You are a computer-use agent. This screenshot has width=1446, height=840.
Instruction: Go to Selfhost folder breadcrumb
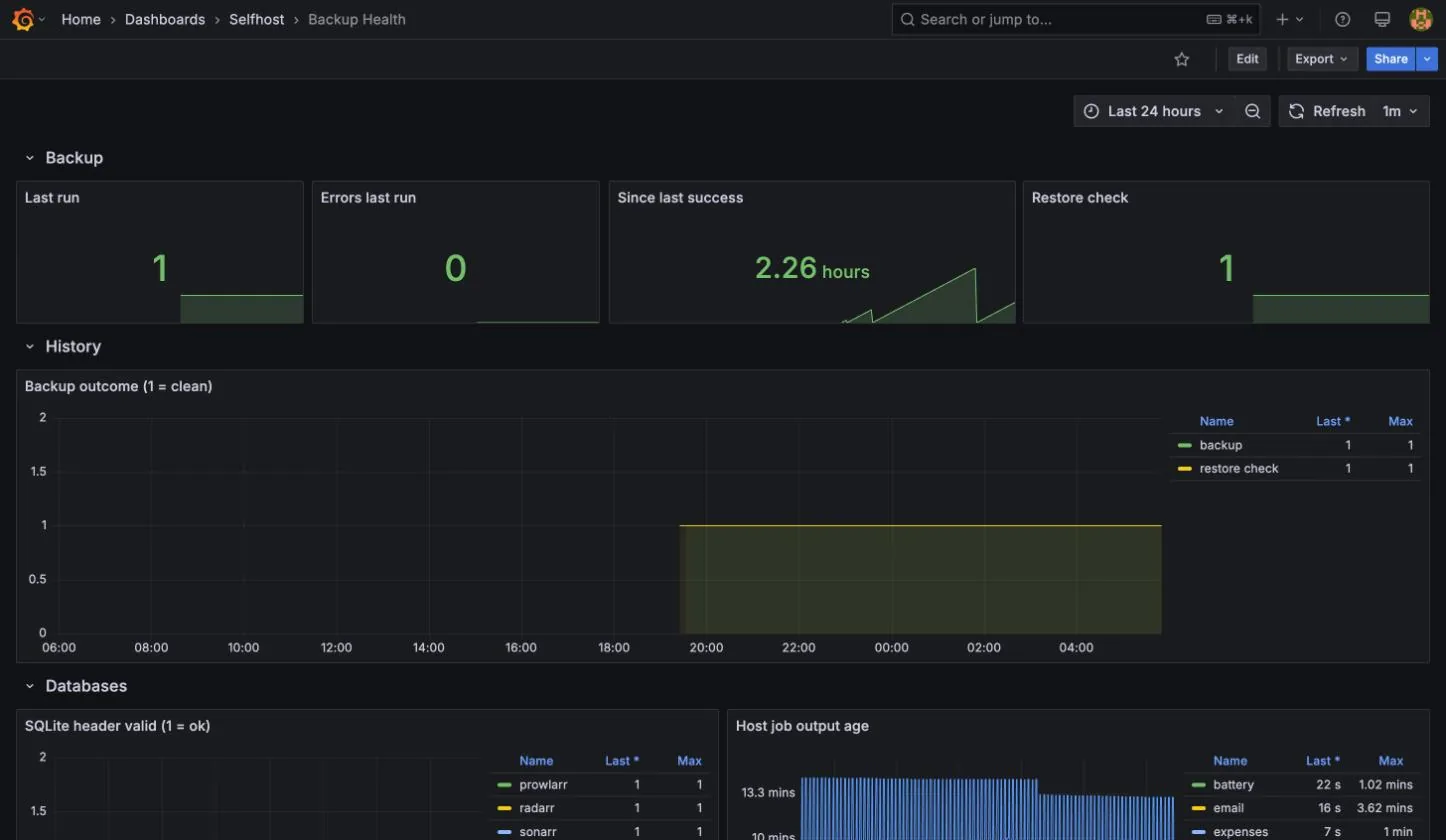pos(257,19)
